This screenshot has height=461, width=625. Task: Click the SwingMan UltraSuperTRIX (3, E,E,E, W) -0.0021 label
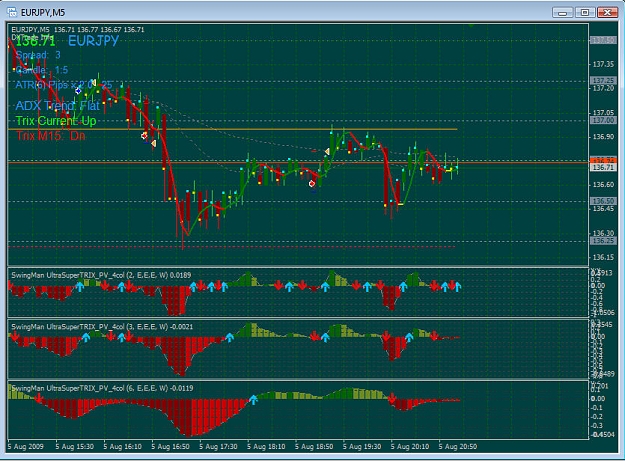pyautogui.click(x=102, y=327)
